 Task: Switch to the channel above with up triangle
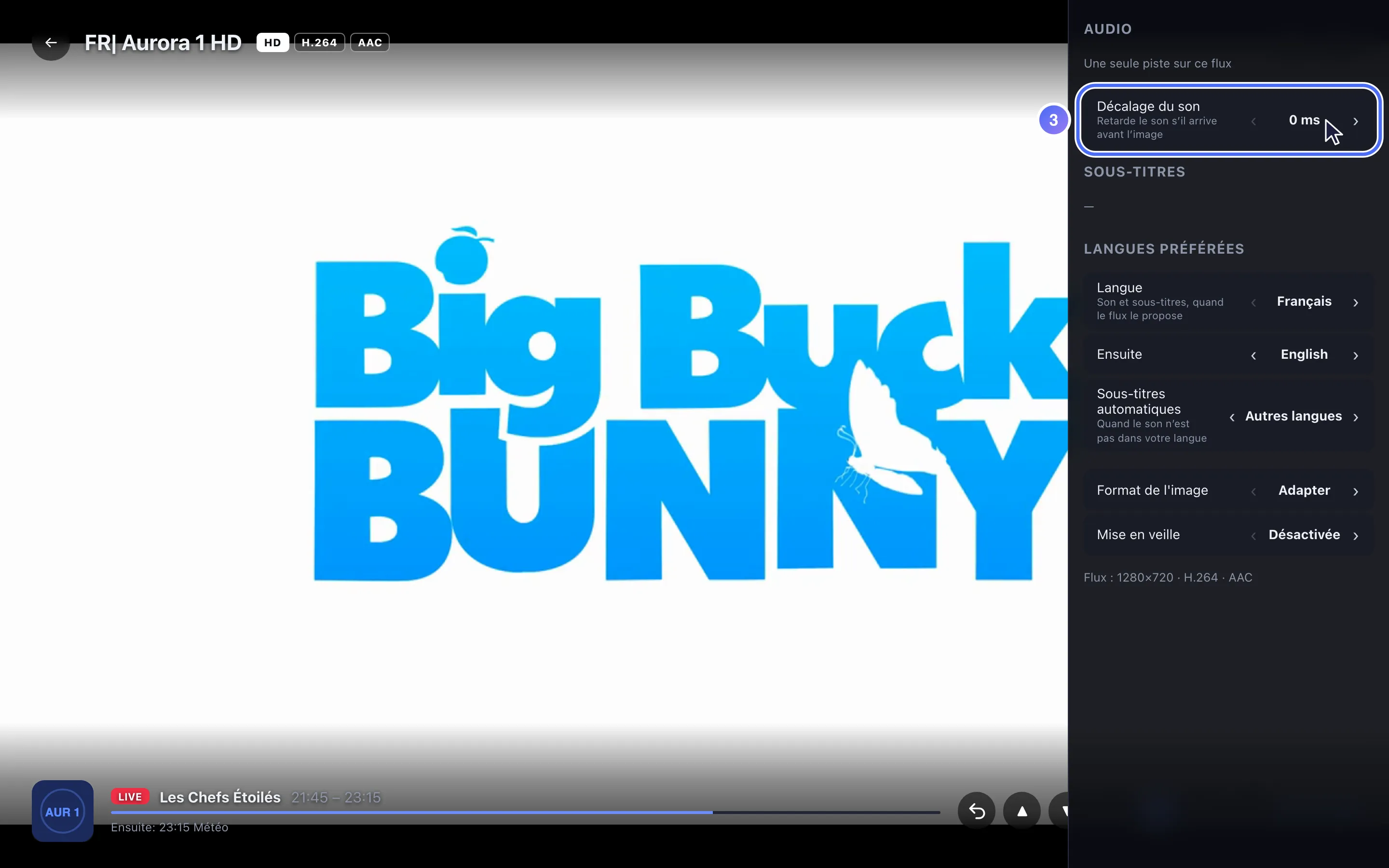point(1021,811)
